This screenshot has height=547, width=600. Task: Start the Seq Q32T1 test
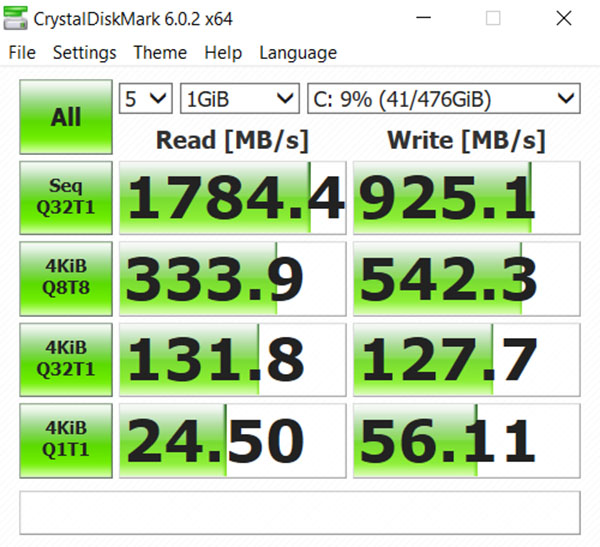66,198
